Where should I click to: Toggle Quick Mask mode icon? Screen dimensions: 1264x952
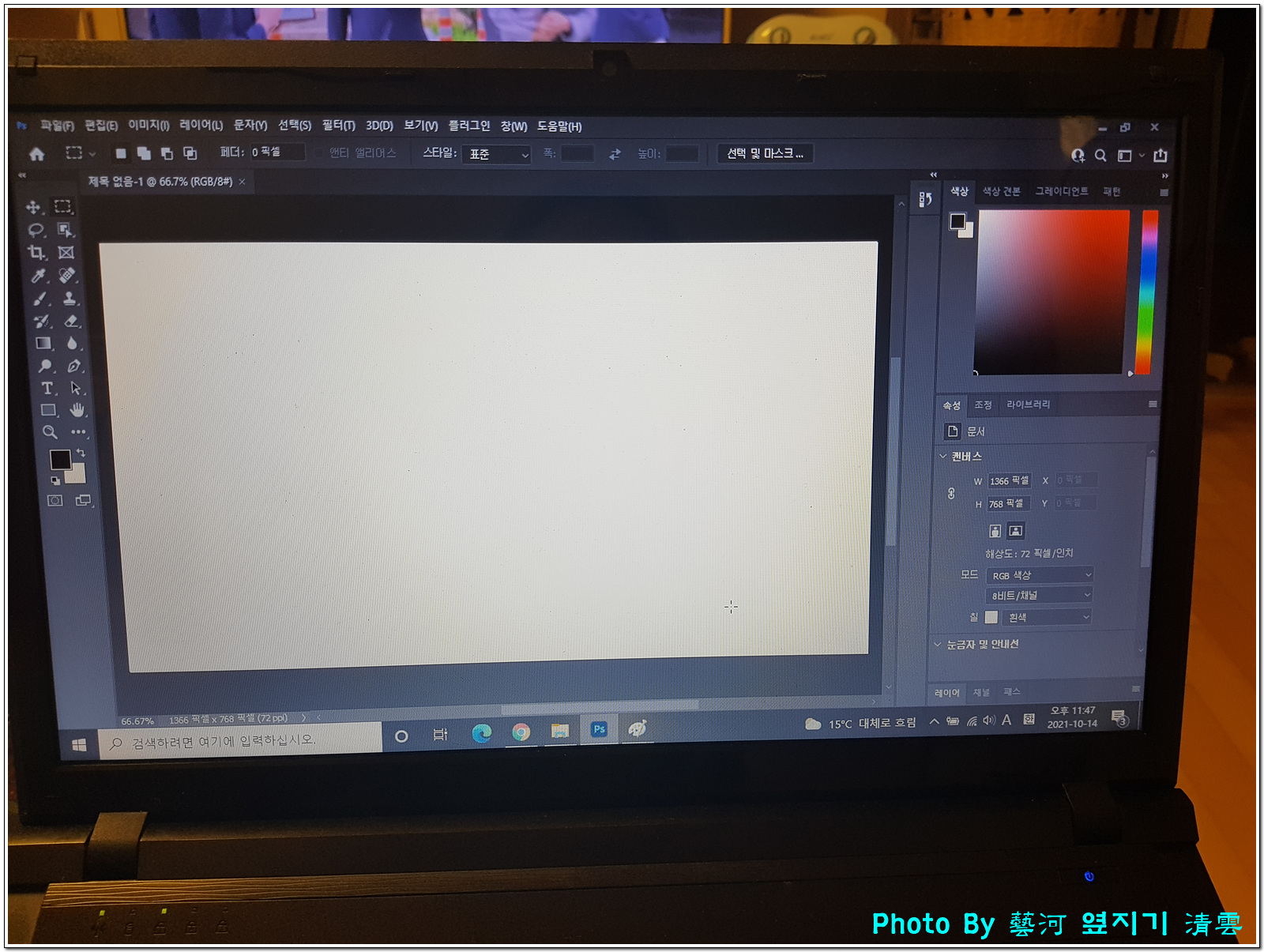(55, 501)
